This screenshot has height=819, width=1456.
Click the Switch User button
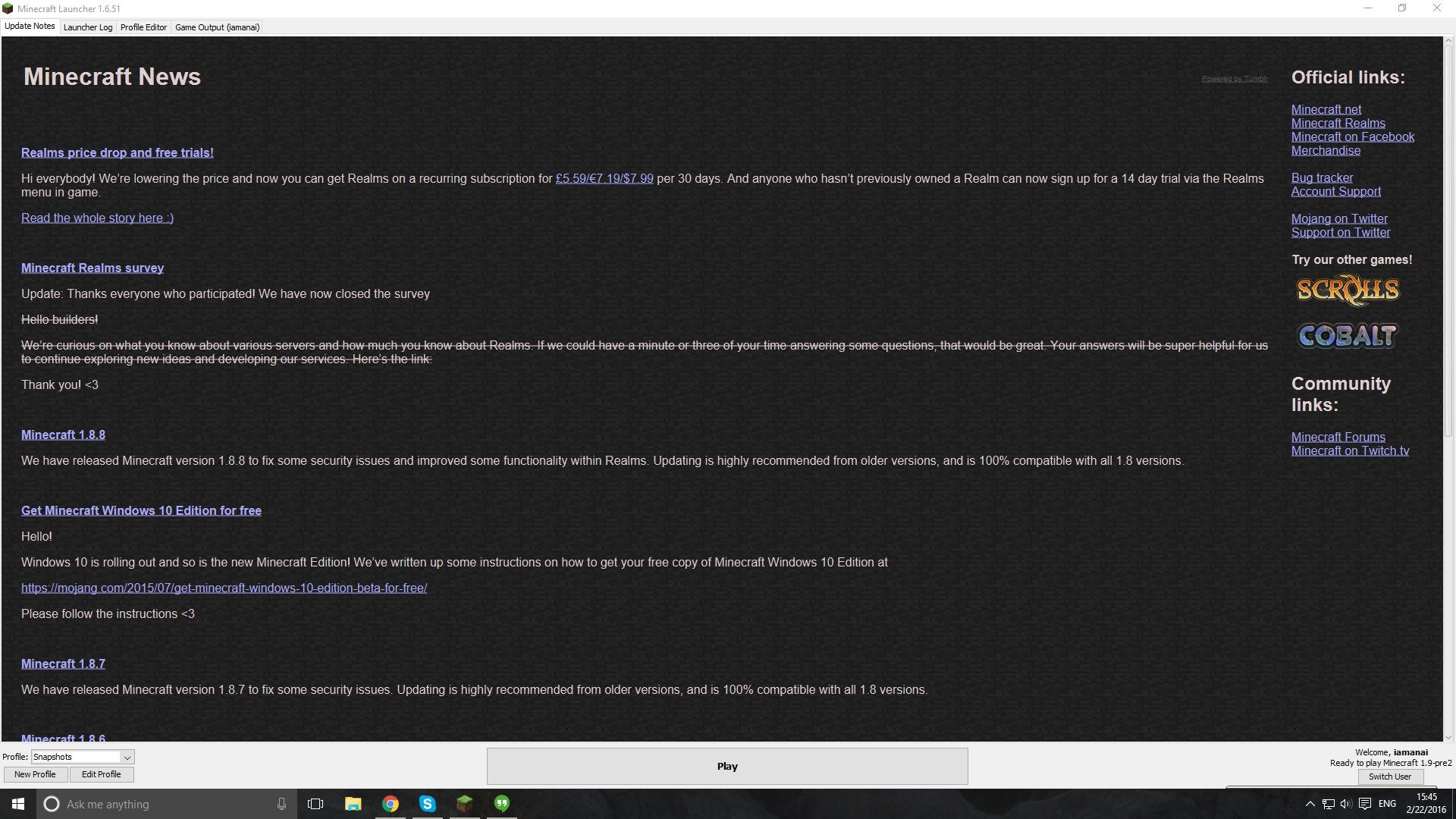pos(1389,777)
